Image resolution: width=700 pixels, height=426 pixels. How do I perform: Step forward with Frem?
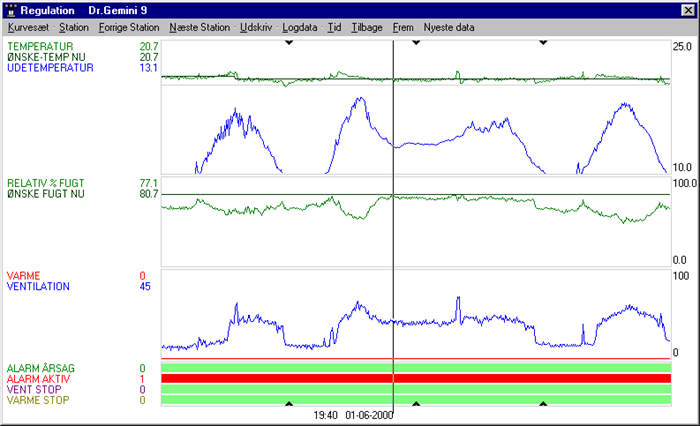(x=403, y=28)
